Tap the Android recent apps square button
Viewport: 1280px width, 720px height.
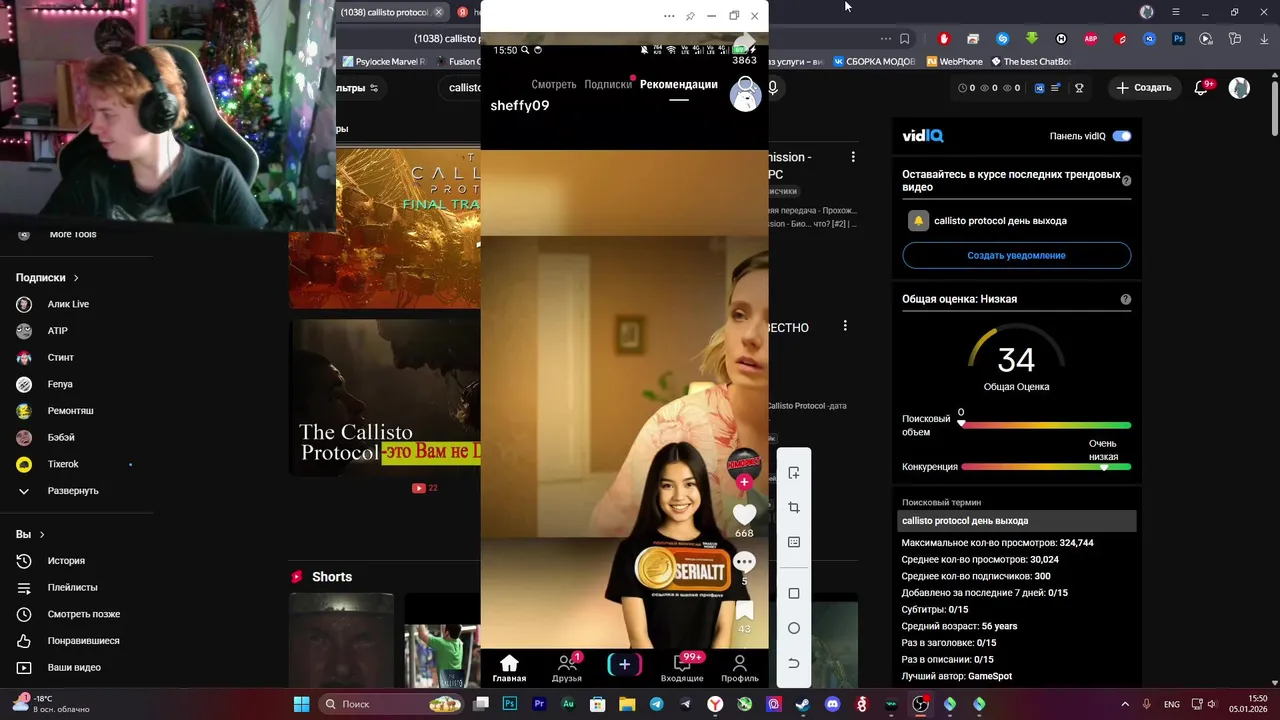(x=794, y=593)
